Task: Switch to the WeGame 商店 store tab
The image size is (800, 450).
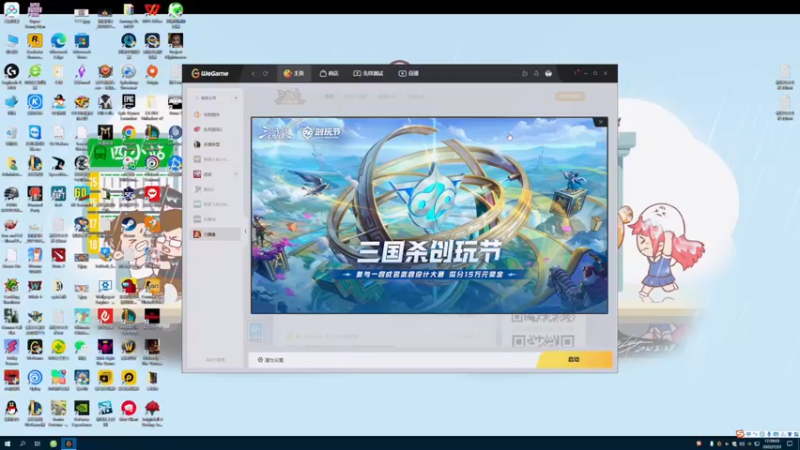Action: (x=329, y=73)
